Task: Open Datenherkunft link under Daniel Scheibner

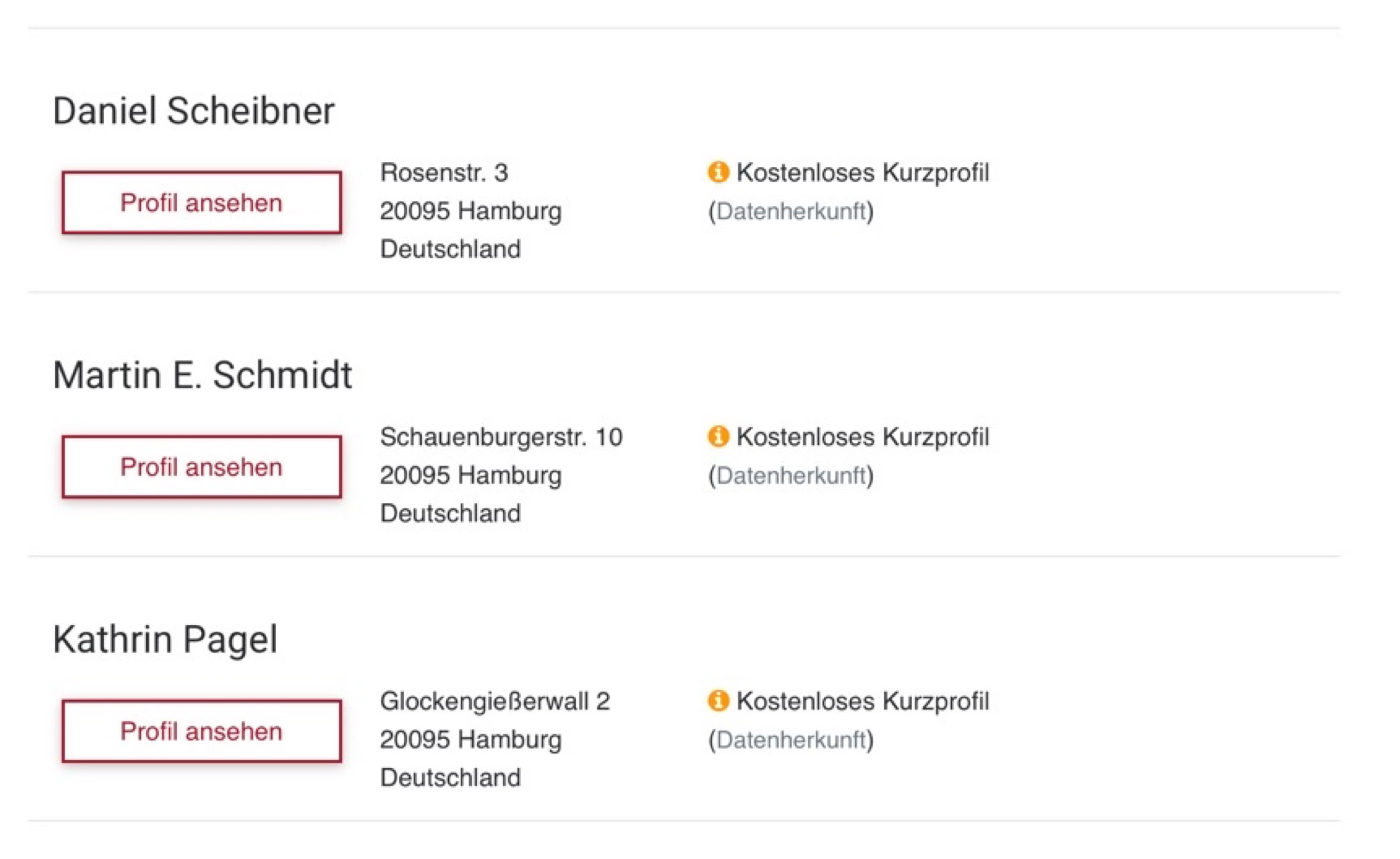Action: (x=791, y=211)
